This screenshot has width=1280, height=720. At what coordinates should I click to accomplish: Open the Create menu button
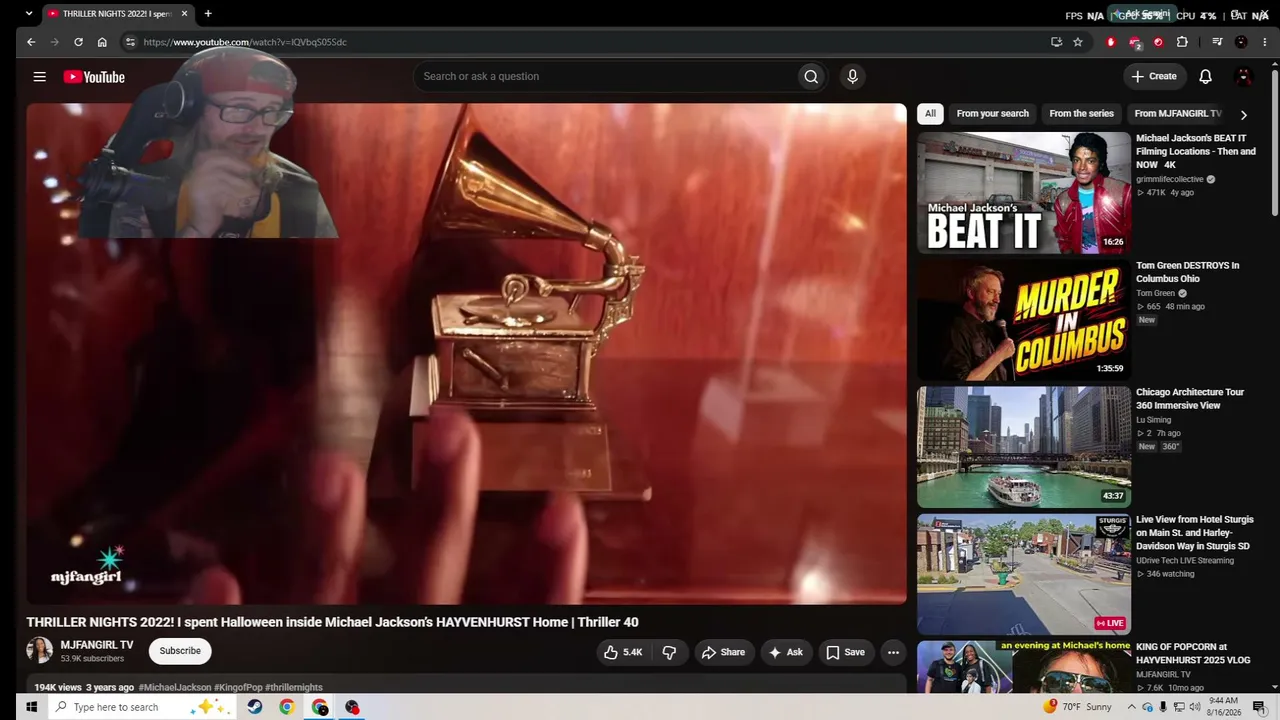pos(1153,76)
